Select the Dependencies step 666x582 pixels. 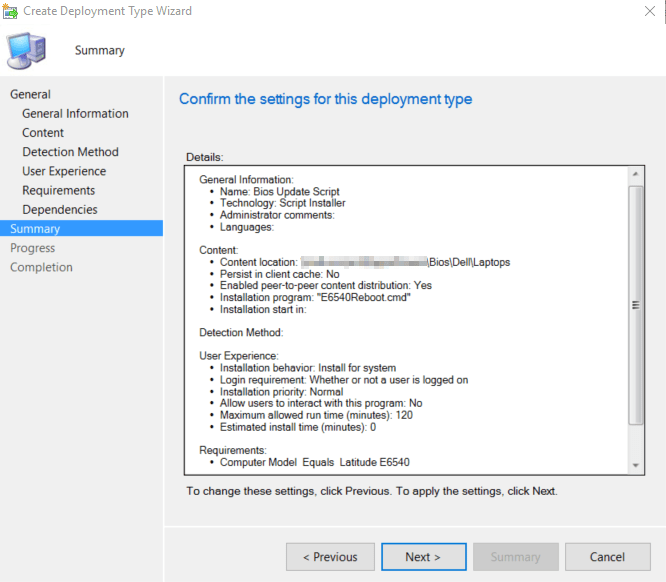(x=60, y=209)
